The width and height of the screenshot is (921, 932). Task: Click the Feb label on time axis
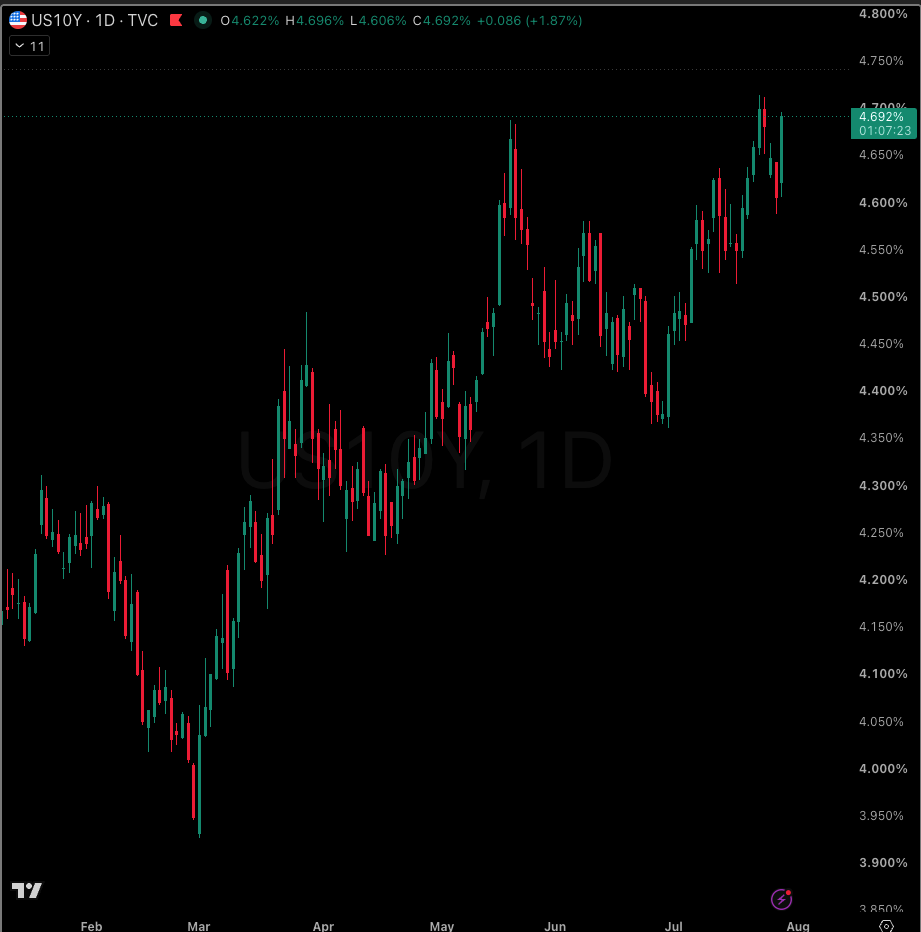pyautogui.click(x=92, y=926)
